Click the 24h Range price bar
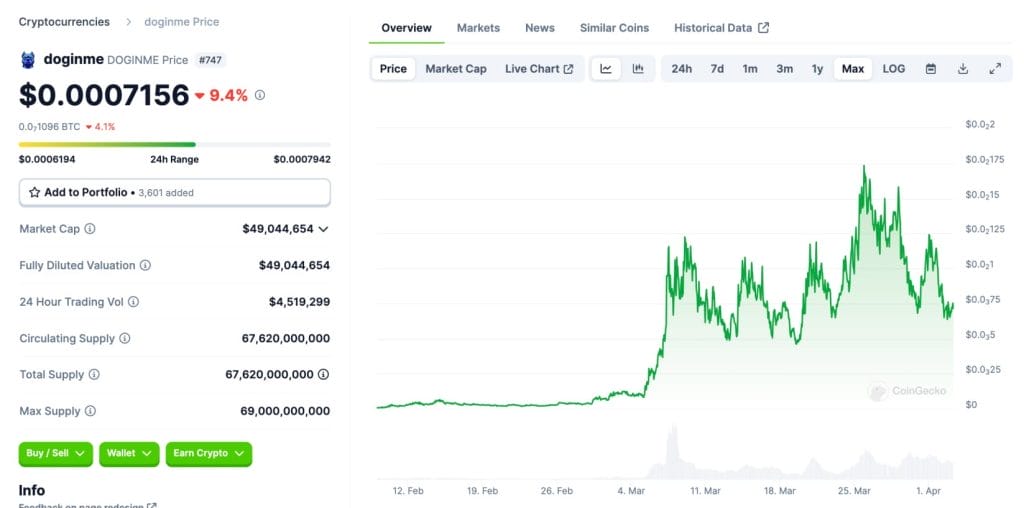Viewport: 1024px width, 508px height. click(x=175, y=145)
